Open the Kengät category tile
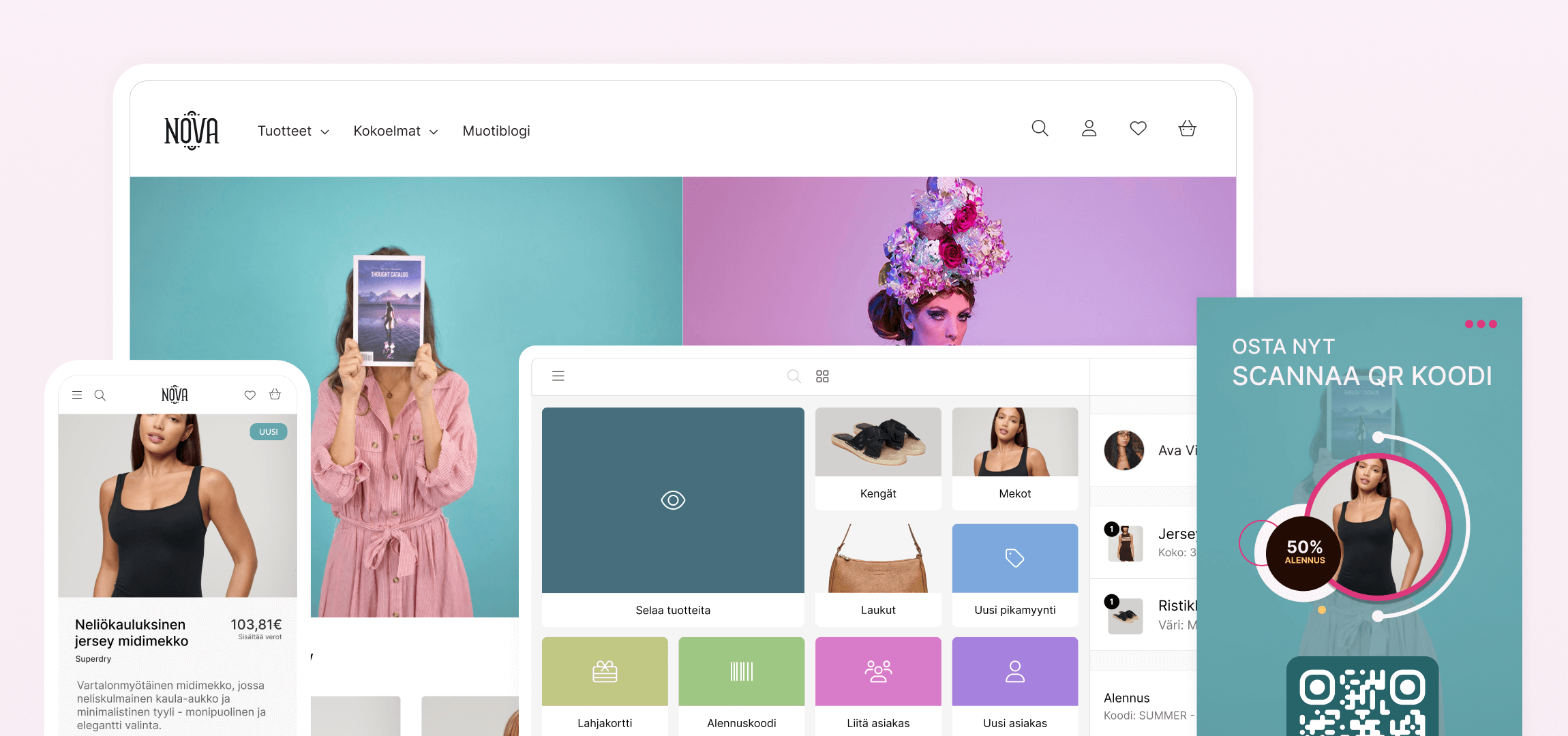The height and width of the screenshot is (736, 1568). click(x=878, y=459)
